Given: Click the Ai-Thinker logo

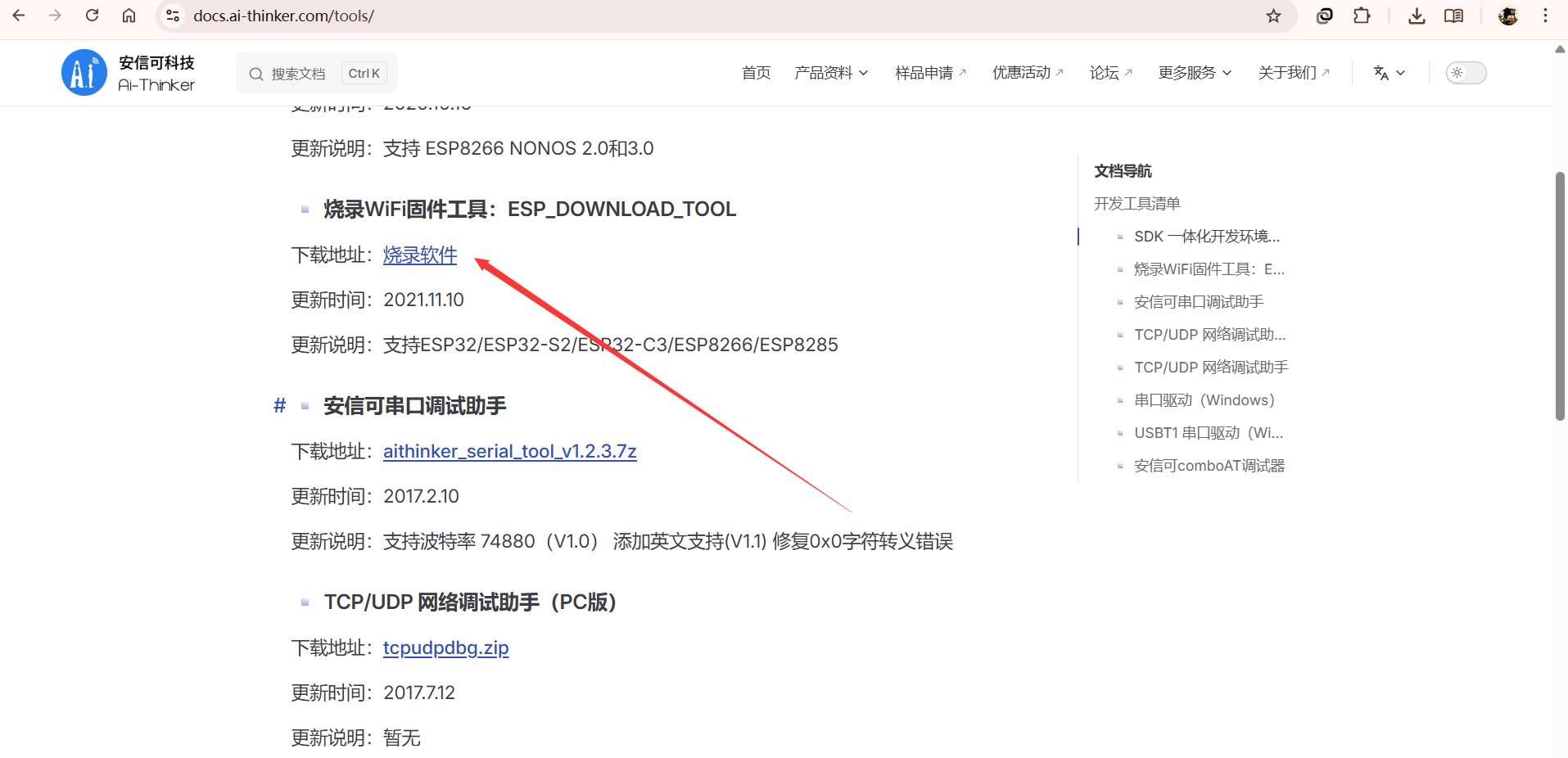Looking at the screenshot, I should (129, 73).
